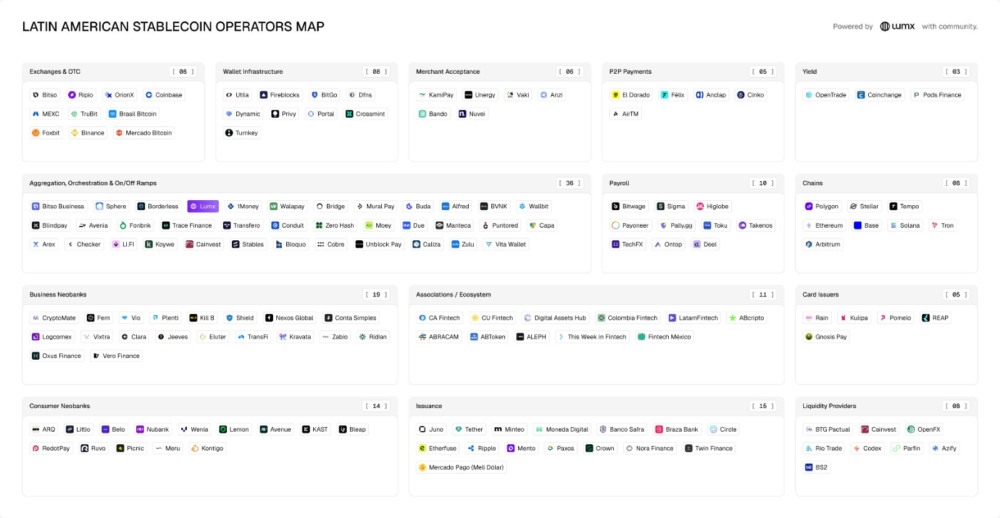1000x518 pixels.
Task: Select the Unergy chip
Action: (480, 95)
